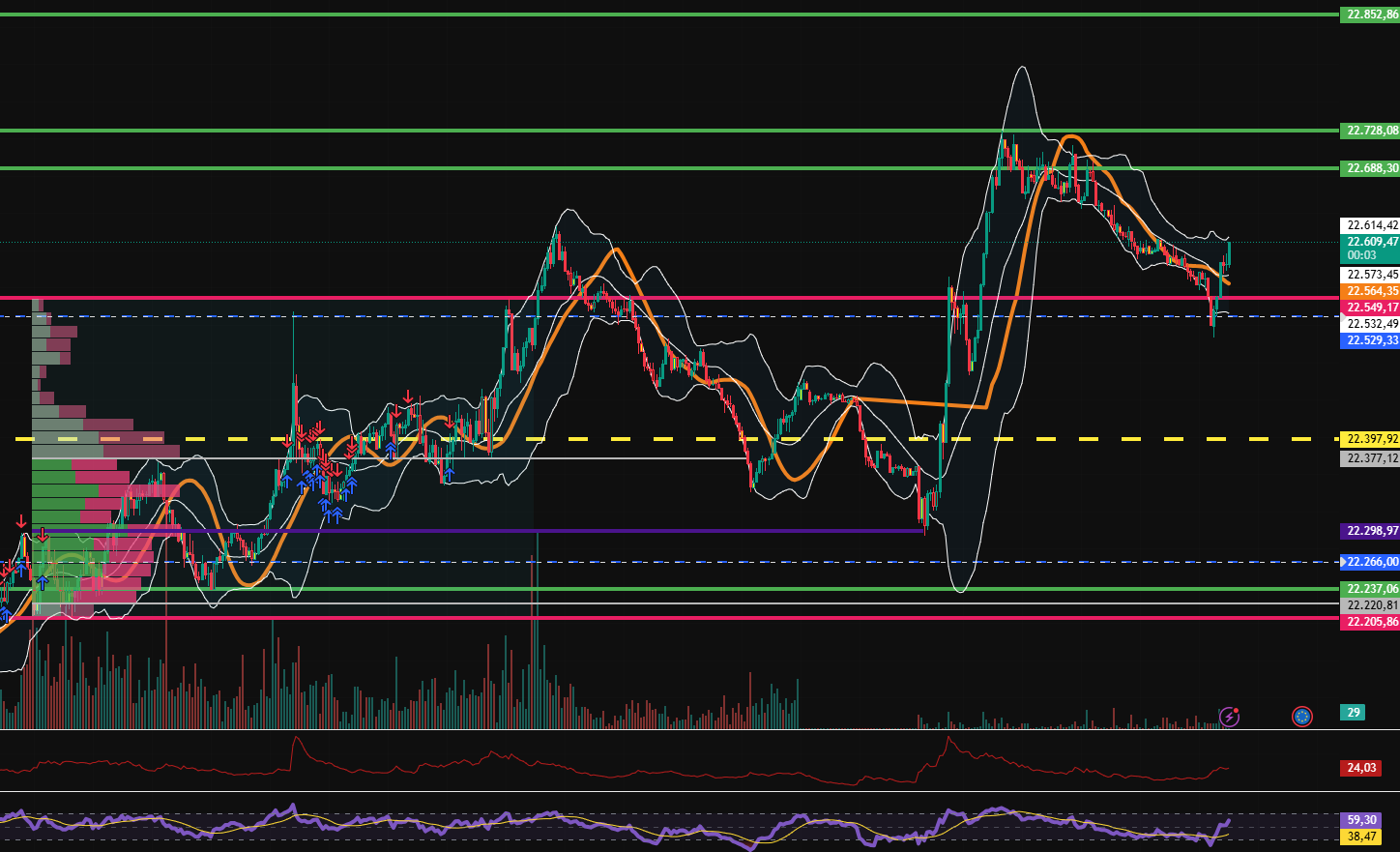This screenshot has width=1400, height=852.
Task: Click the blue 22.529,33 price label
Action: pyautogui.click(x=1371, y=340)
